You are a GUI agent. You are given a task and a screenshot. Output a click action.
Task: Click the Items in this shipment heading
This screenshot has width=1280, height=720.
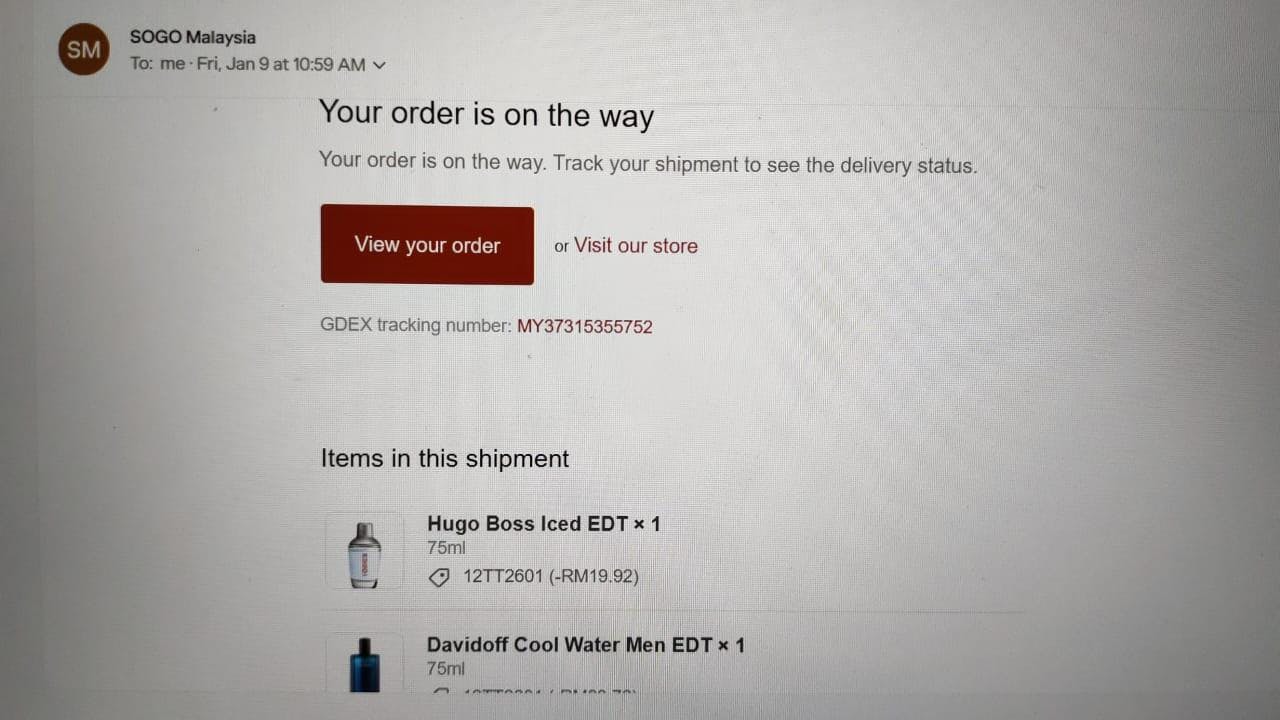point(445,459)
